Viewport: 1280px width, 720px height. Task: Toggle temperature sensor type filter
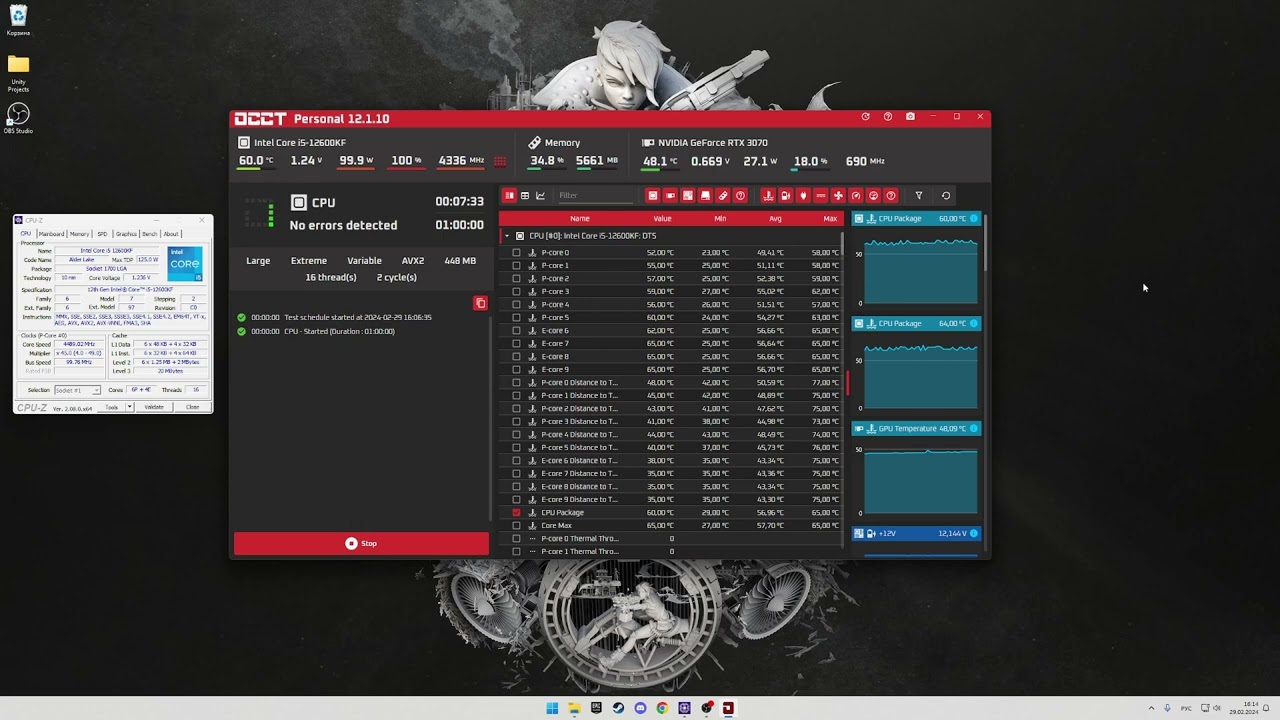tap(768, 196)
